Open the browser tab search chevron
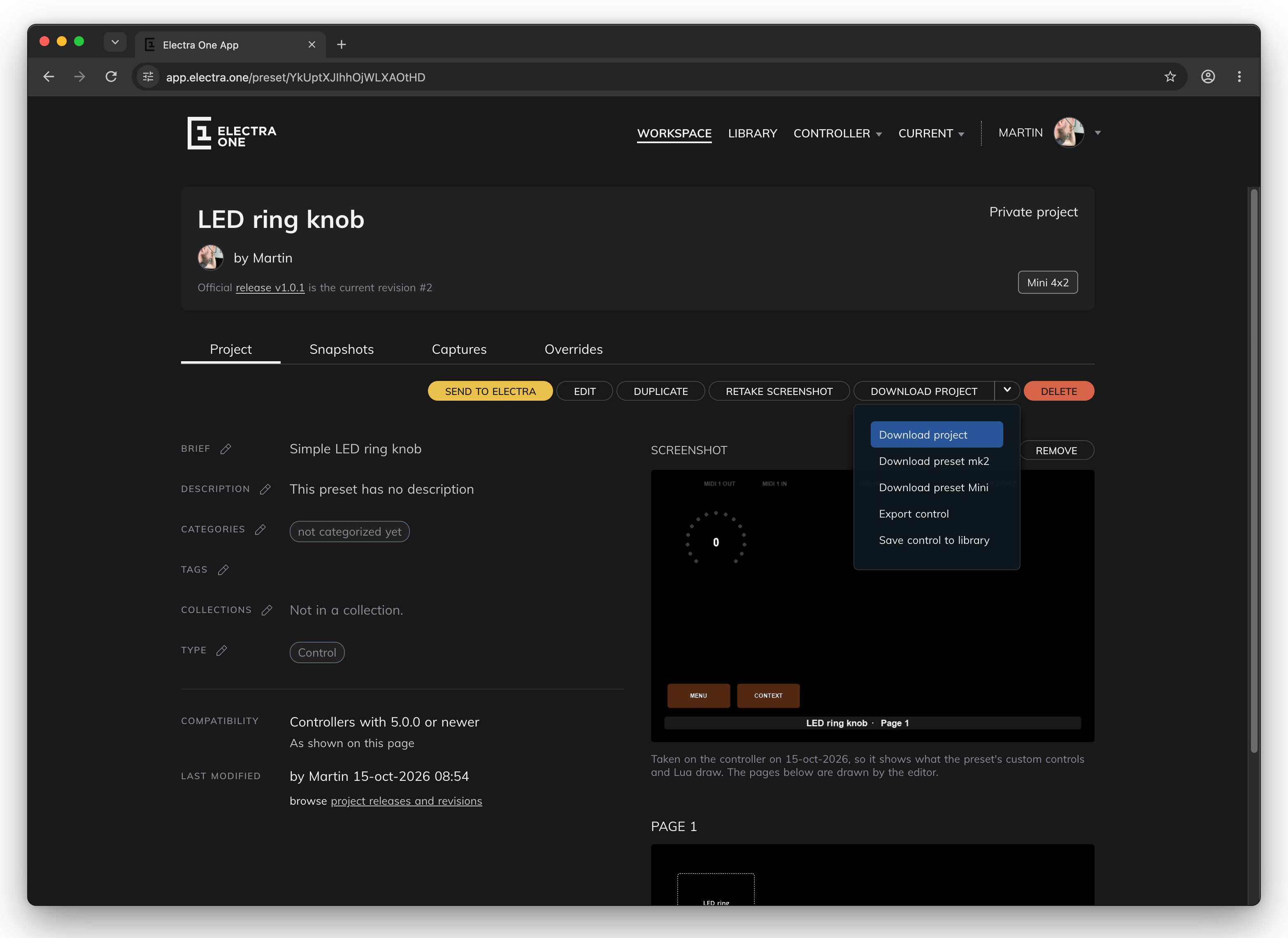 (115, 42)
